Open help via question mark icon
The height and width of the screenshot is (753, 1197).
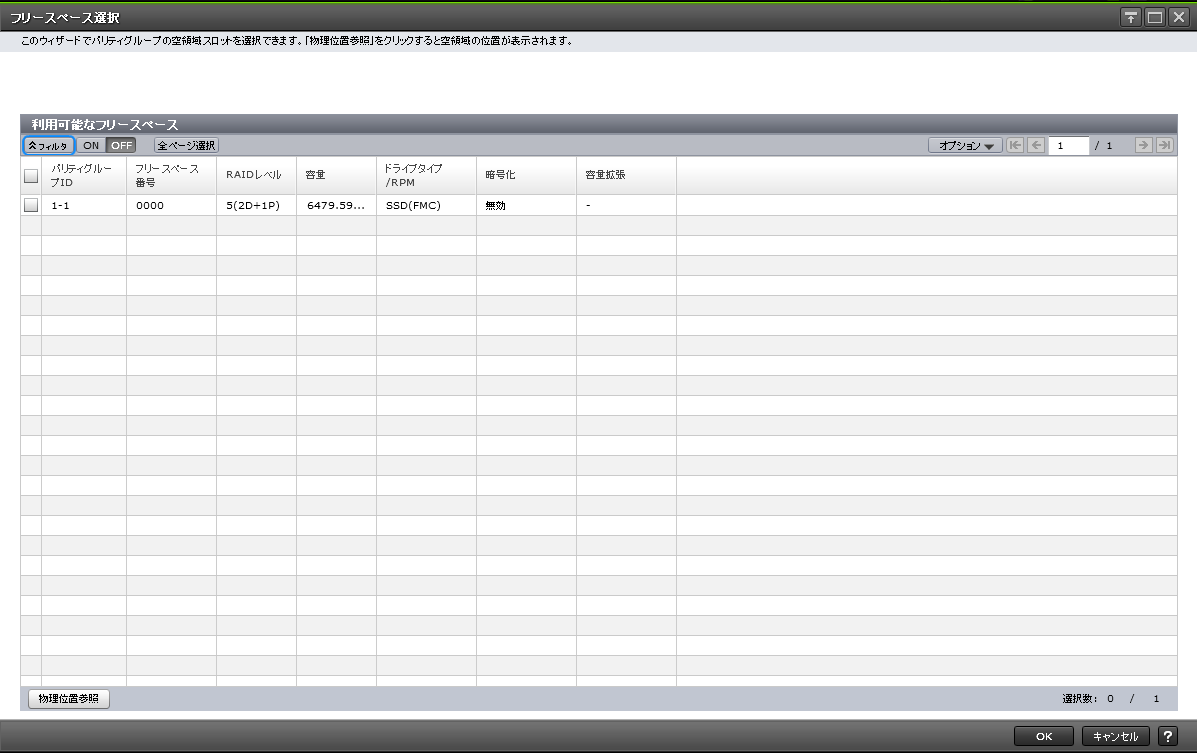click(x=1167, y=736)
